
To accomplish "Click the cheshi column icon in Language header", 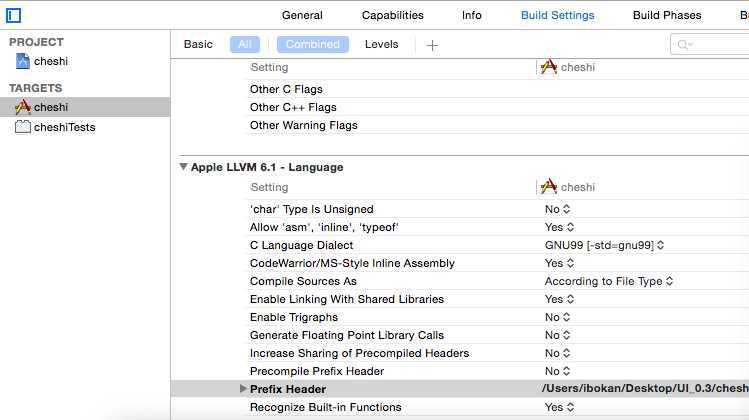I will (549, 187).
